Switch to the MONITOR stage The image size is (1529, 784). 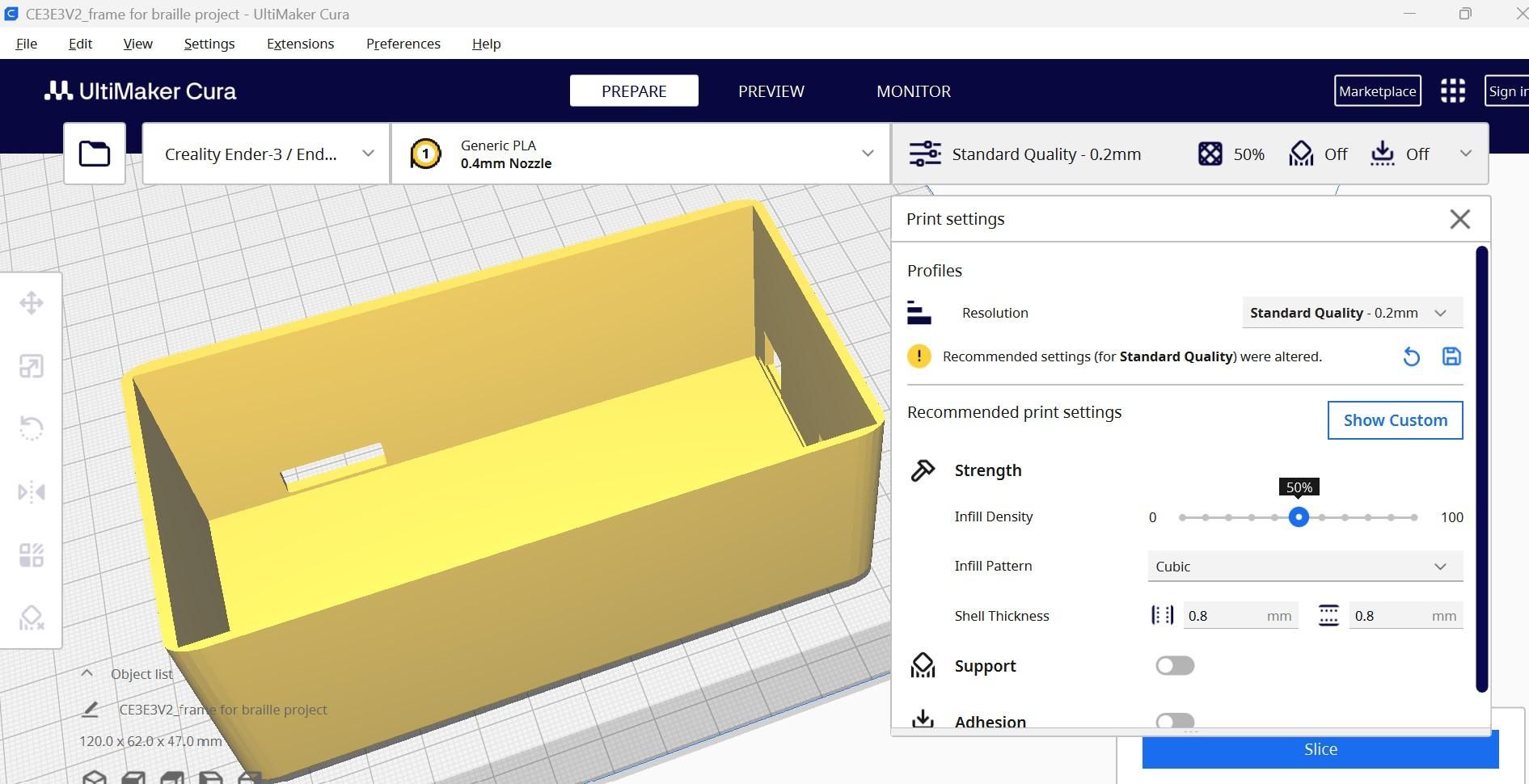point(914,91)
